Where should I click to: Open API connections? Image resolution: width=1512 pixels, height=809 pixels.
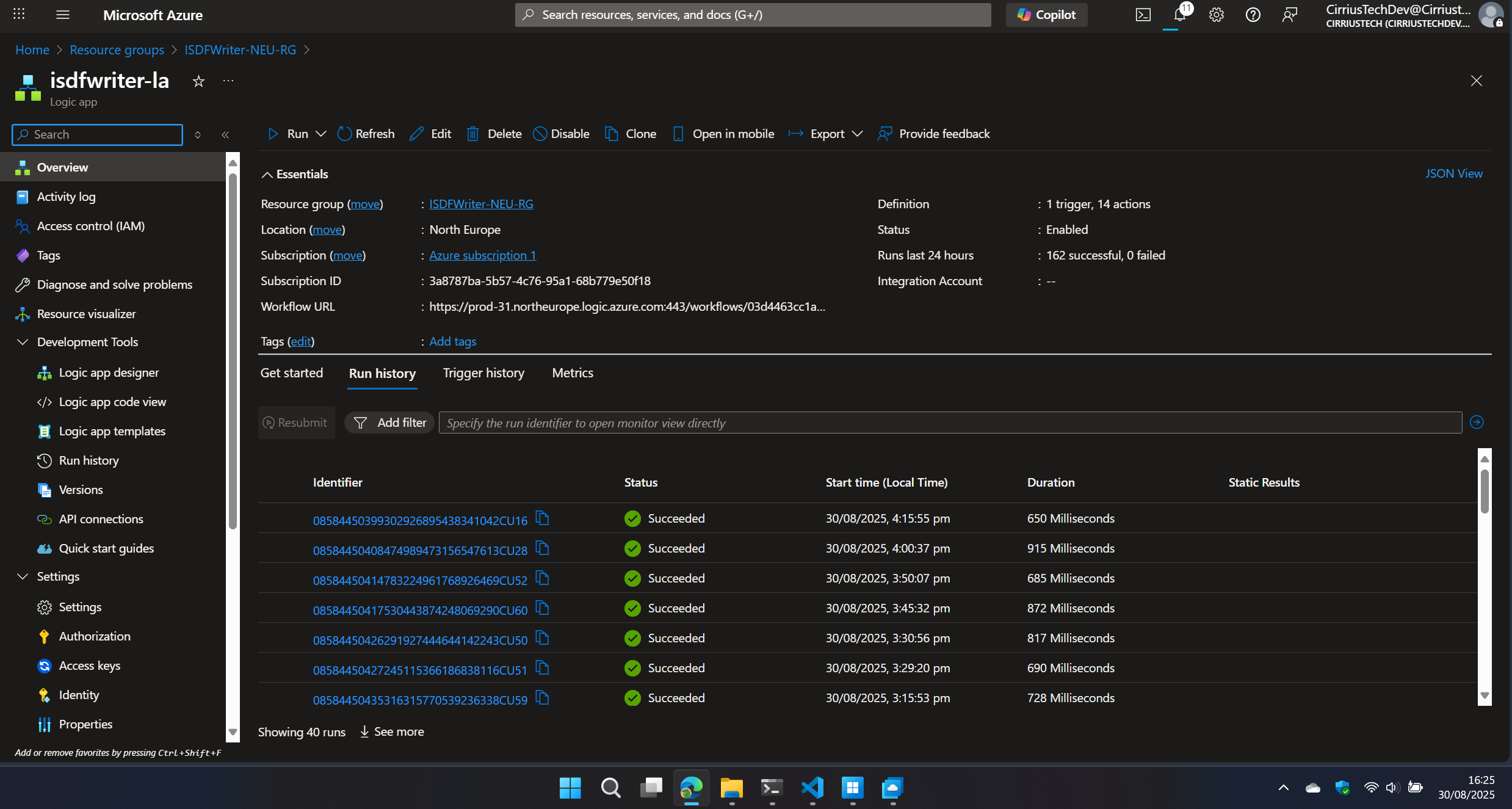coord(101,519)
